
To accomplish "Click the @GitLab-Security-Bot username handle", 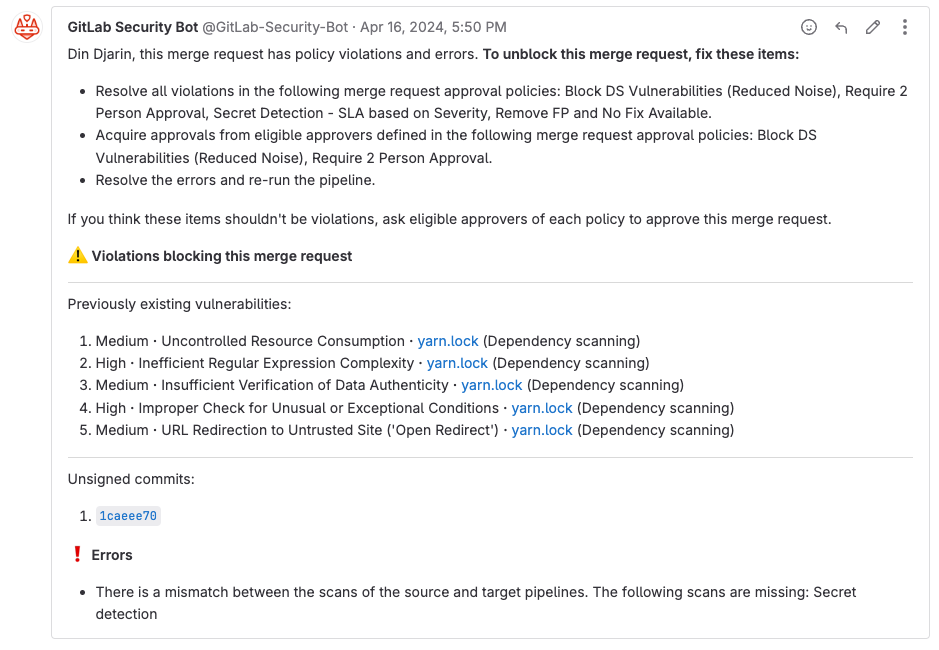I will pyautogui.click(x=275, y=27).
